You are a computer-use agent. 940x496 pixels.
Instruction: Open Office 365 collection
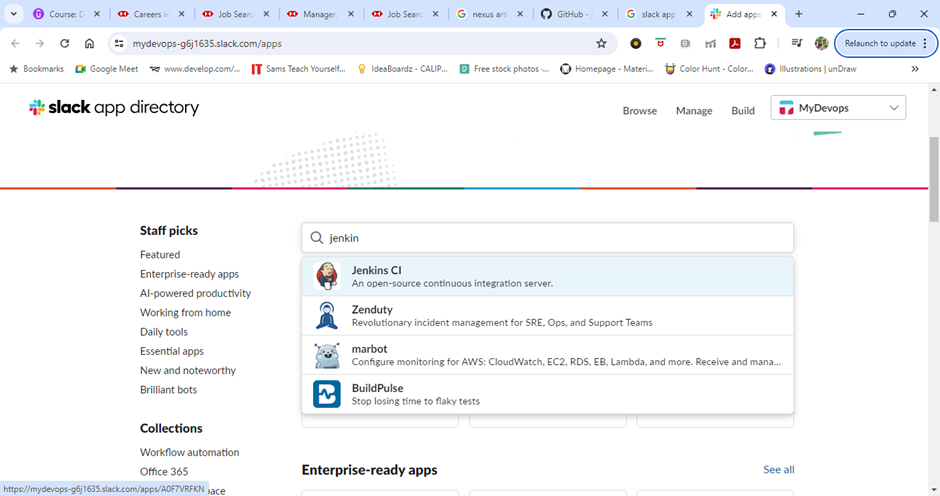coord(164,471)
